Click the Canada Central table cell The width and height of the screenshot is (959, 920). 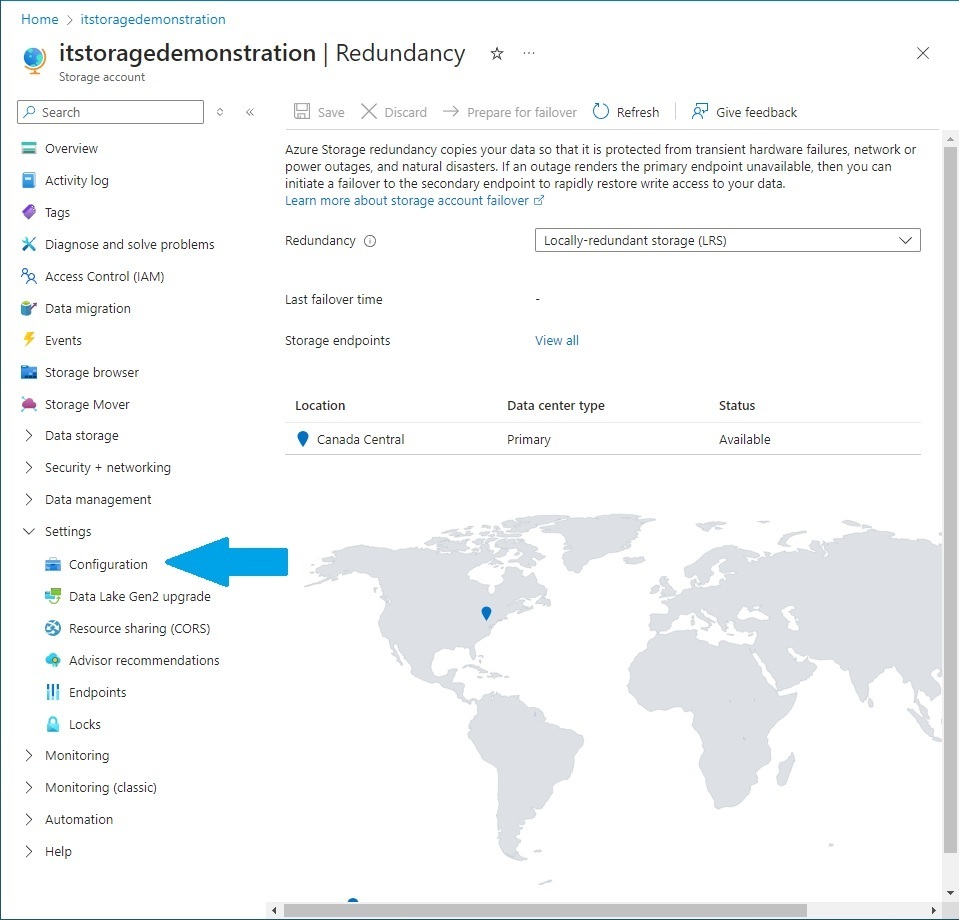point(360,440)
